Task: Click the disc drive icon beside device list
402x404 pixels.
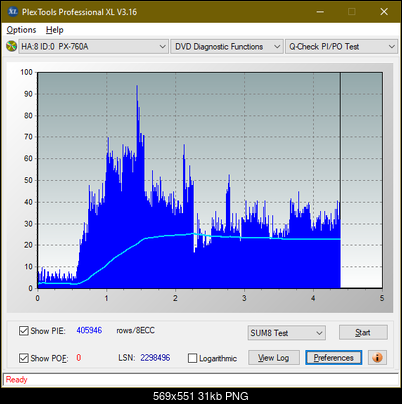Action: [x=11, y=46]
